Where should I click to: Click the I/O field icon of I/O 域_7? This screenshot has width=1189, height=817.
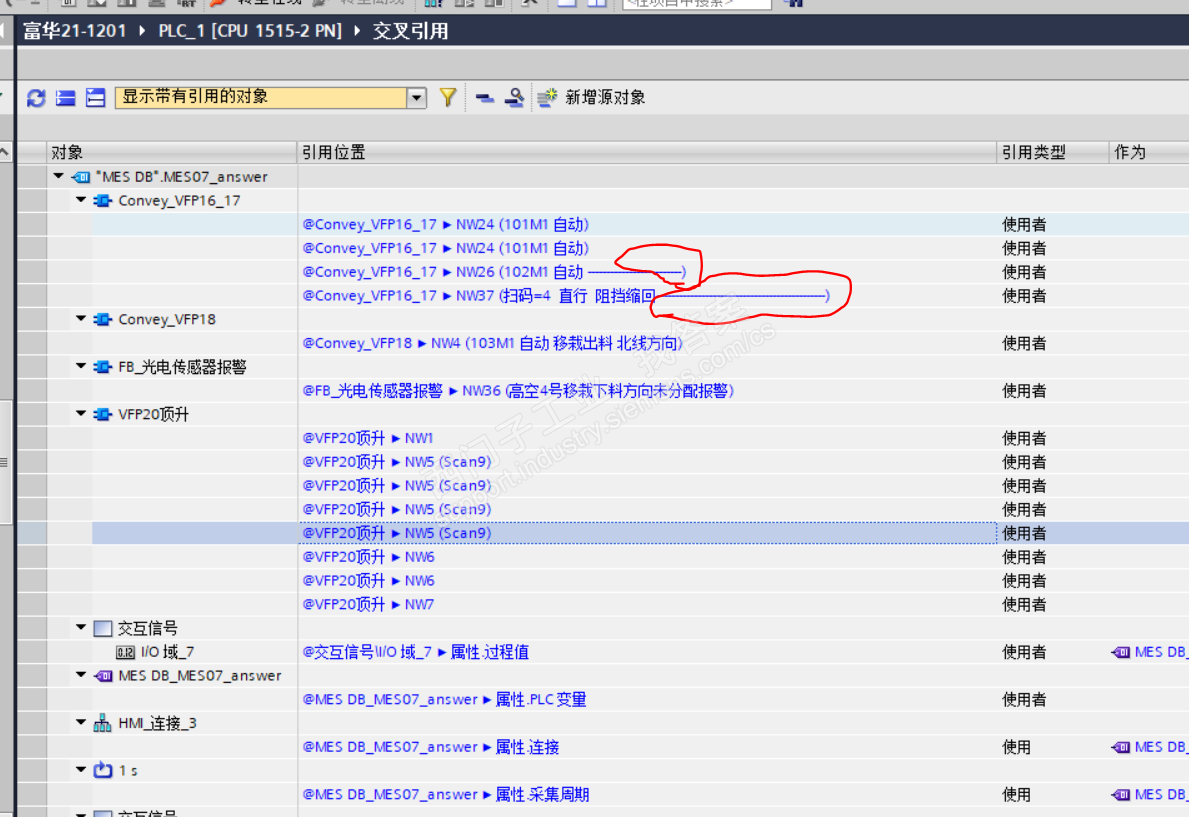(125, 652)
